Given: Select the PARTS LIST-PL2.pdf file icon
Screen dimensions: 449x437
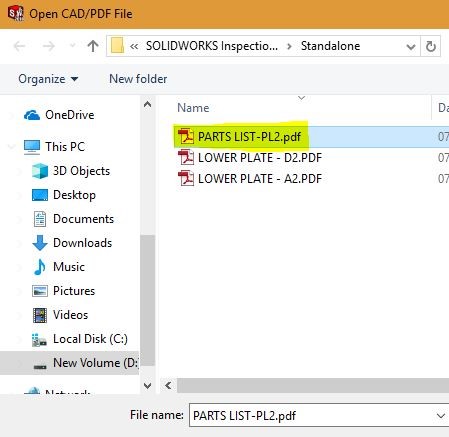Looking at the screenshot, I should (x=186, y=136).
